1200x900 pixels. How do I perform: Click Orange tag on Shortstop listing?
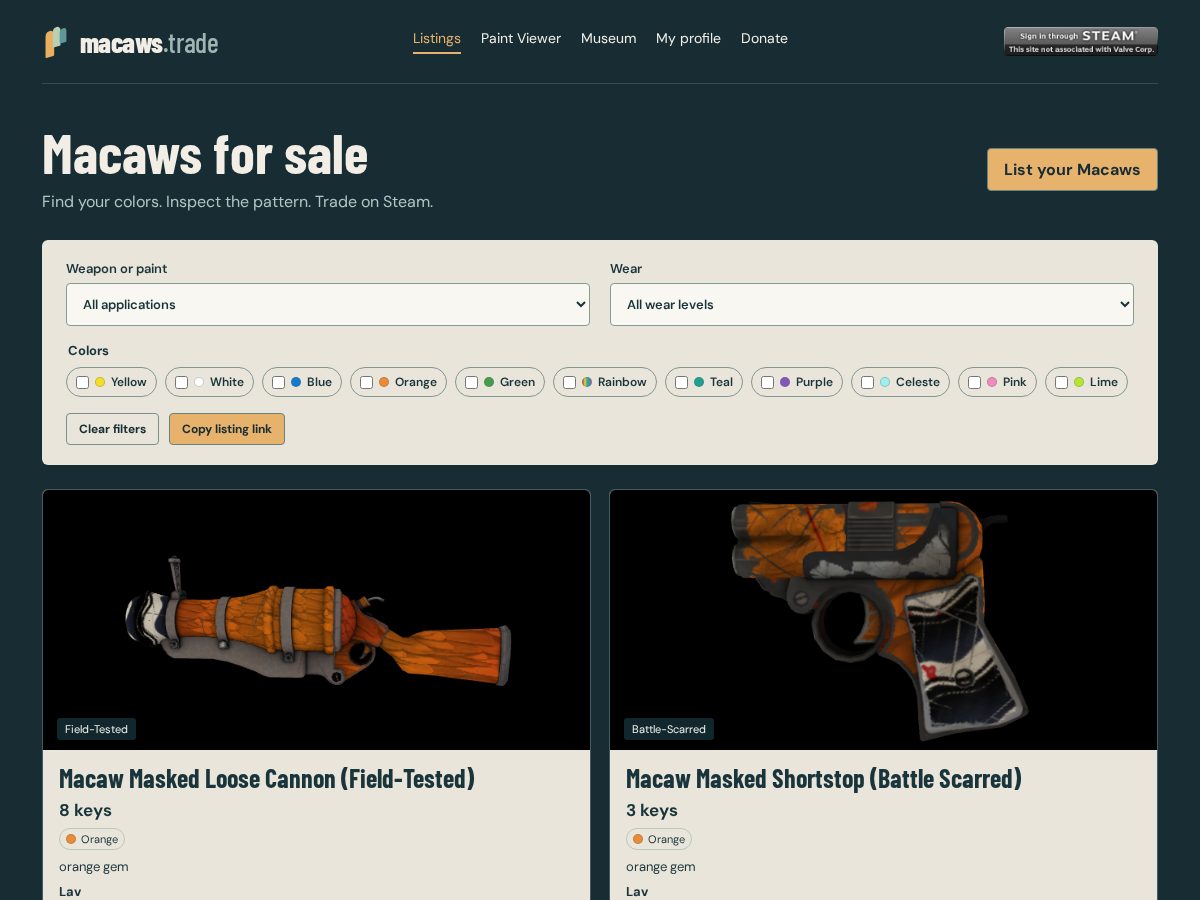(x=659, y=839)
